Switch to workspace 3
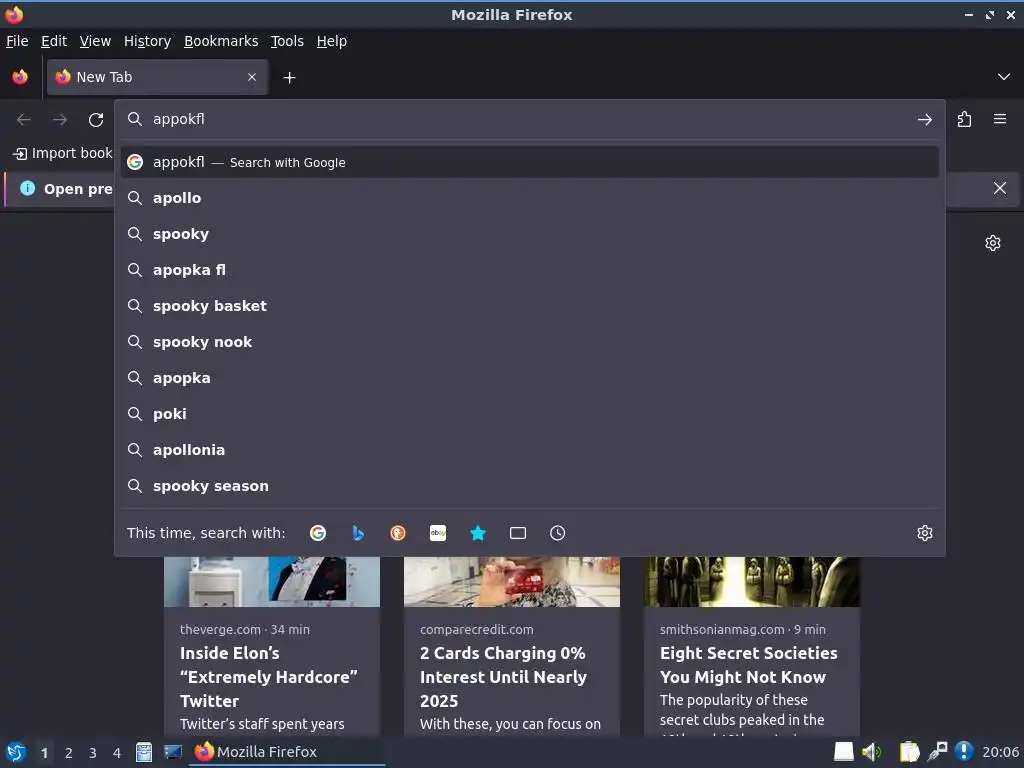 93,753
